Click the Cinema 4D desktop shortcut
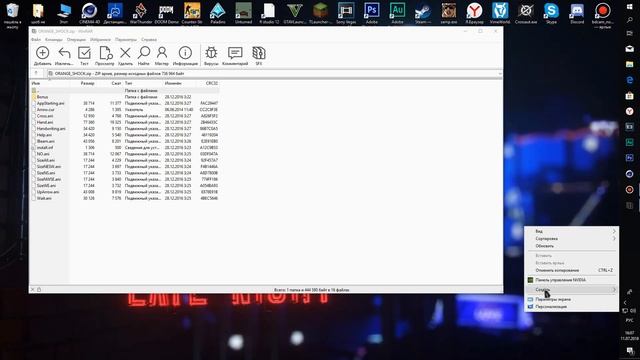This screenshot has width=640, height=360. 89,13
